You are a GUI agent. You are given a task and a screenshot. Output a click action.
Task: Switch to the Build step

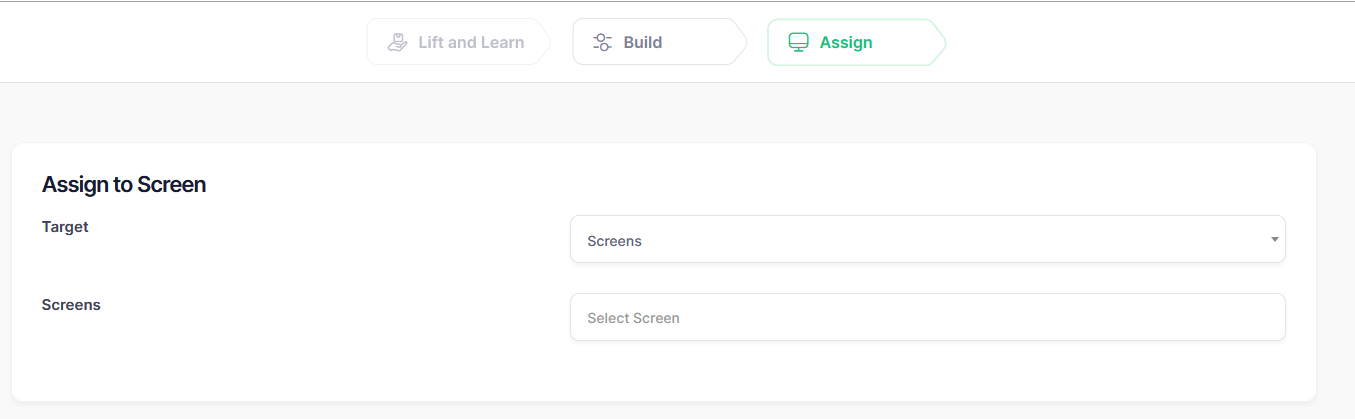642,43
